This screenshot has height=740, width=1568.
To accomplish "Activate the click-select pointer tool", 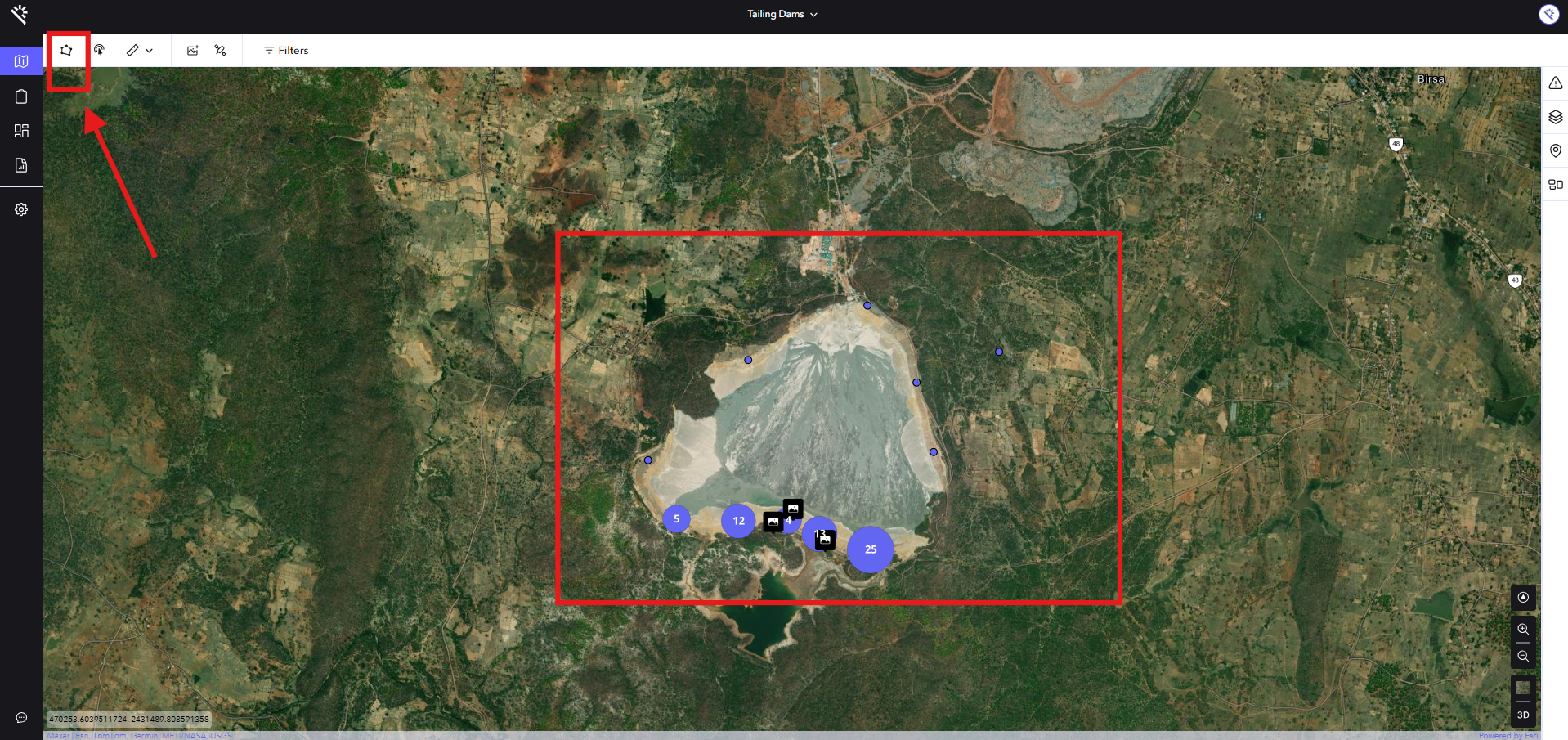I will [99, 50].
